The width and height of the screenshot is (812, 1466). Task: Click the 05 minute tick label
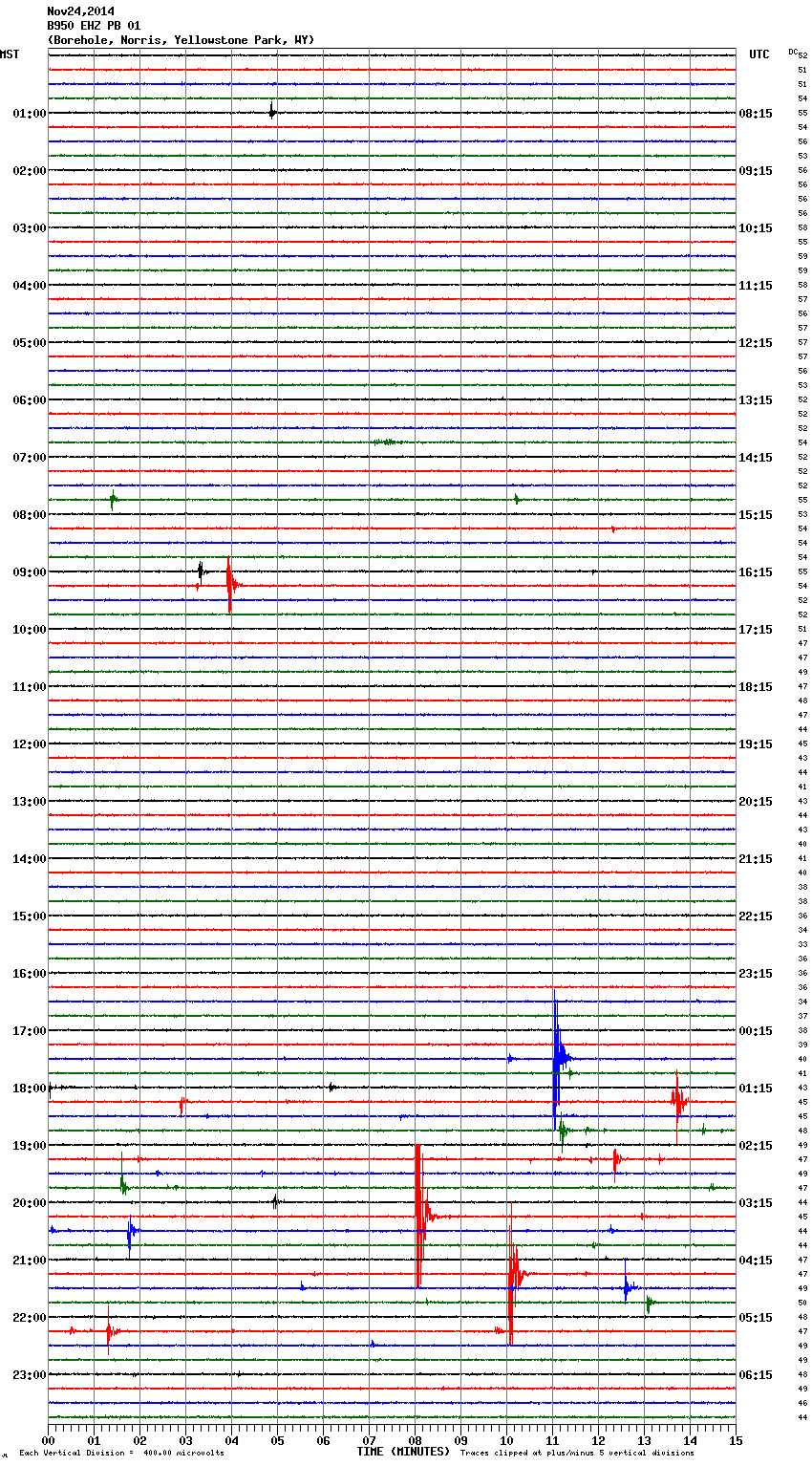point(277,1440)
